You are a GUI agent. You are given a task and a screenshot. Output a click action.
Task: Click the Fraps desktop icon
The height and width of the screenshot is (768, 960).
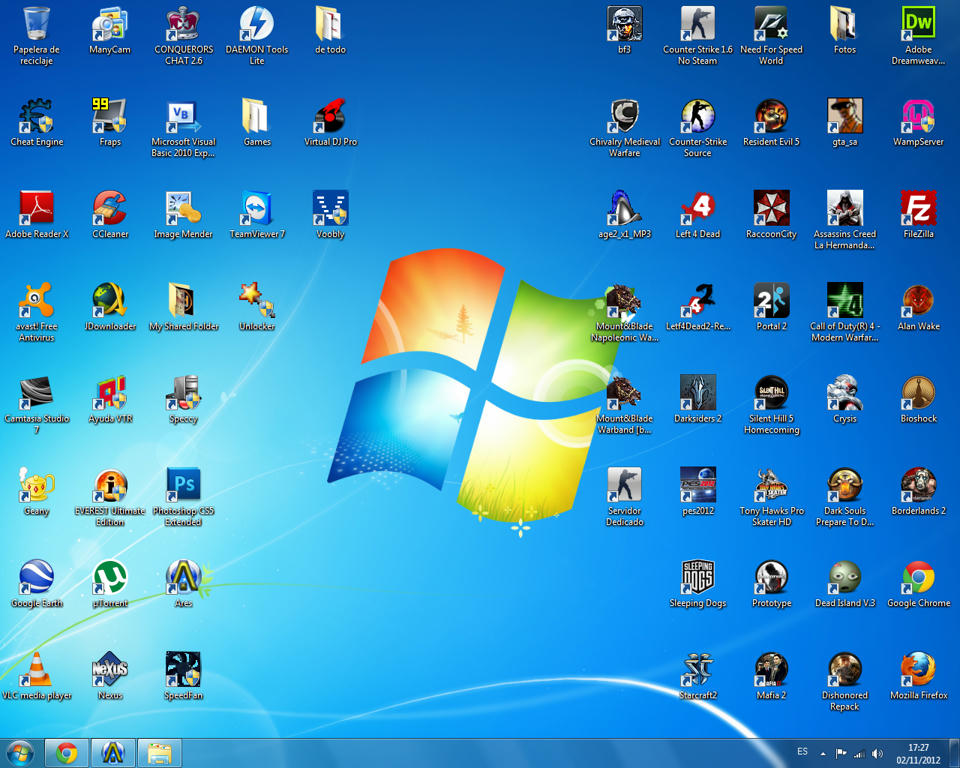110,116
